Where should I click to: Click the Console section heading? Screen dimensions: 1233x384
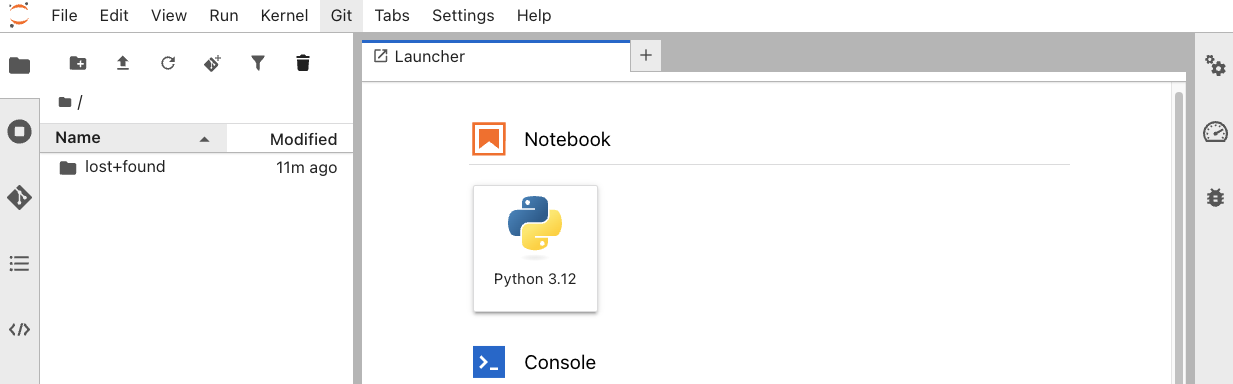point(560,362)
